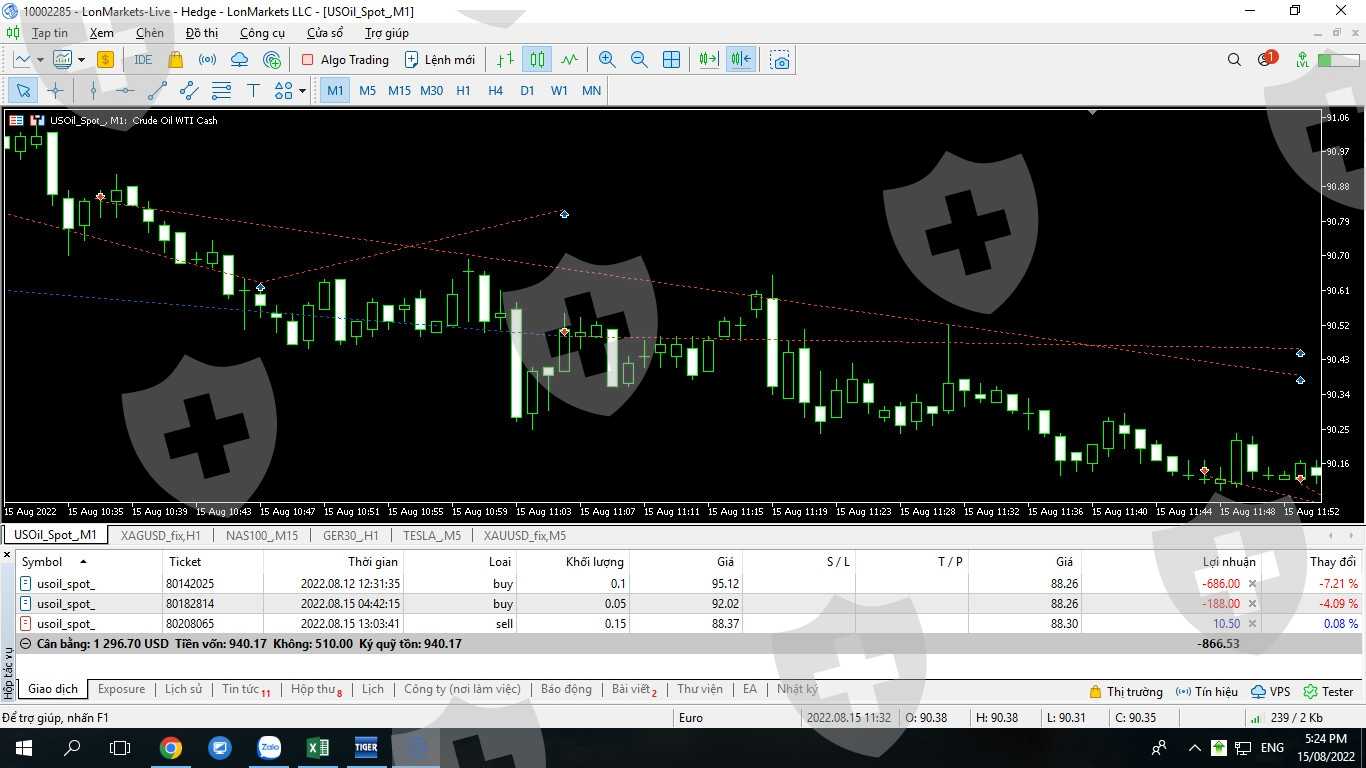Select the text label tool
The height and width of the screenshot is (768, 1366).
253,91
